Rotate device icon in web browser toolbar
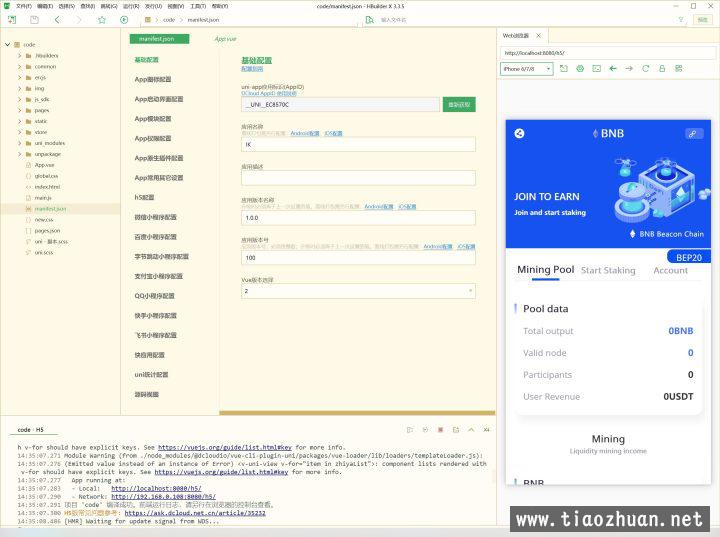720x537 pixels. (x=564, y=68)
